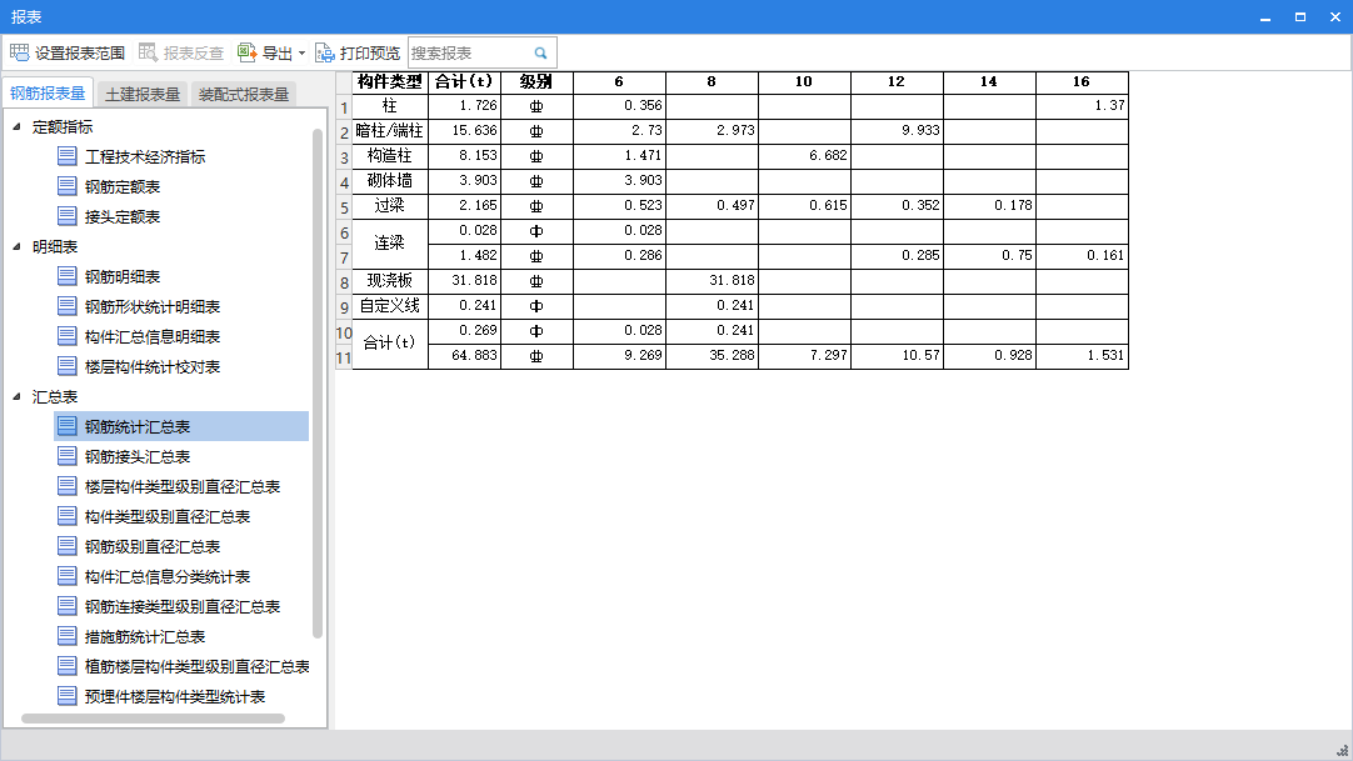This screenshot has height=761, width=1353.
Task: Open 工程技术经济指标 report
Action: 145,156
